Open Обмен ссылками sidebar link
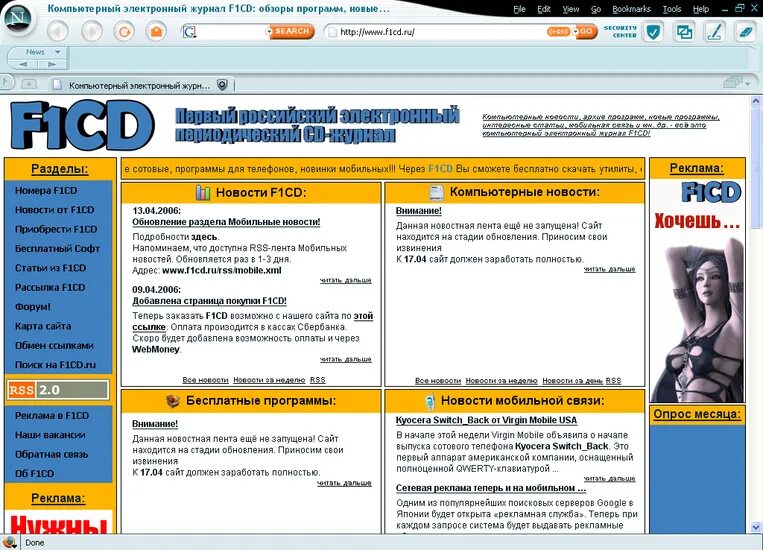The width and height of the screenshot is (763, 550). (x=54, y=346)
